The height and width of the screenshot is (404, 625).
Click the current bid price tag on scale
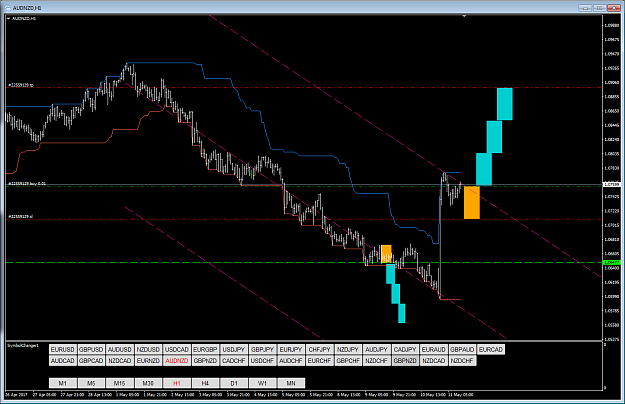click(x=612, y=184)
